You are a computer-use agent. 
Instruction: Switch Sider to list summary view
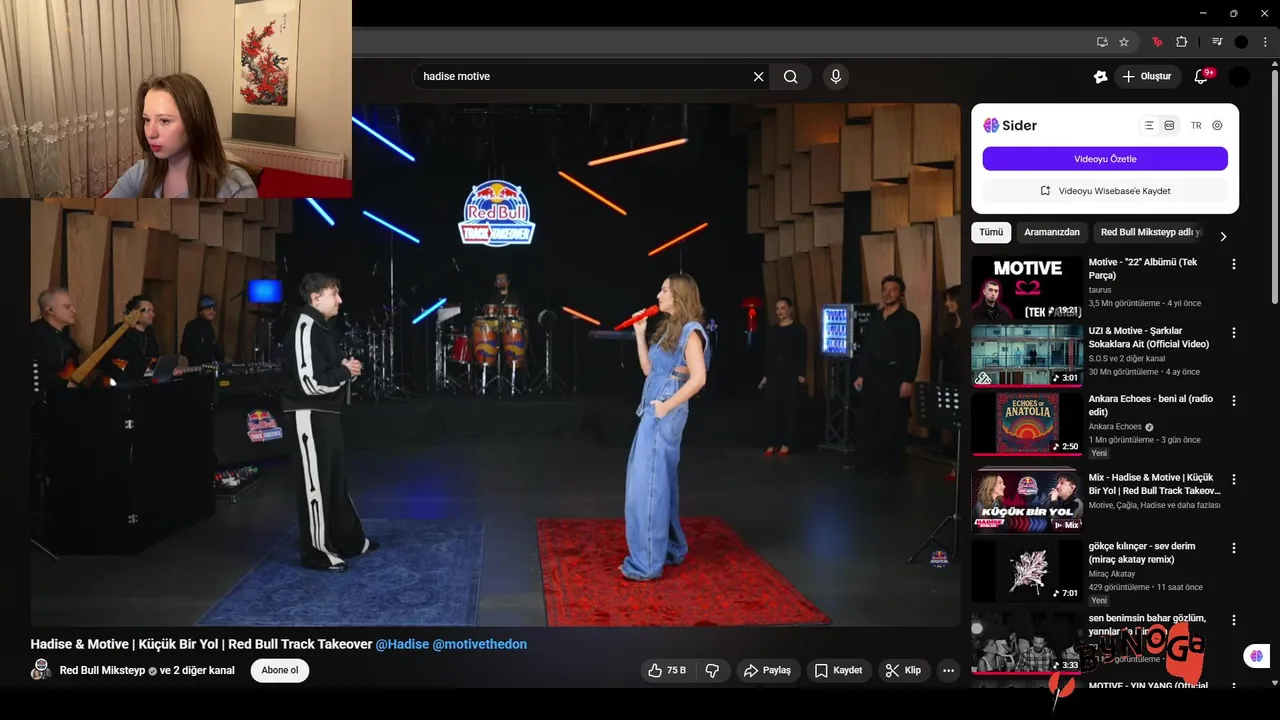[x=1149, y=125]
